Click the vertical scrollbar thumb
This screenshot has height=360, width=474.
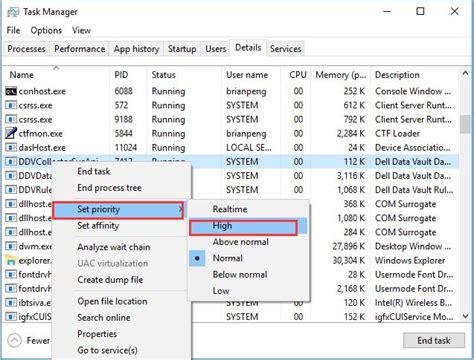(465, 124)
